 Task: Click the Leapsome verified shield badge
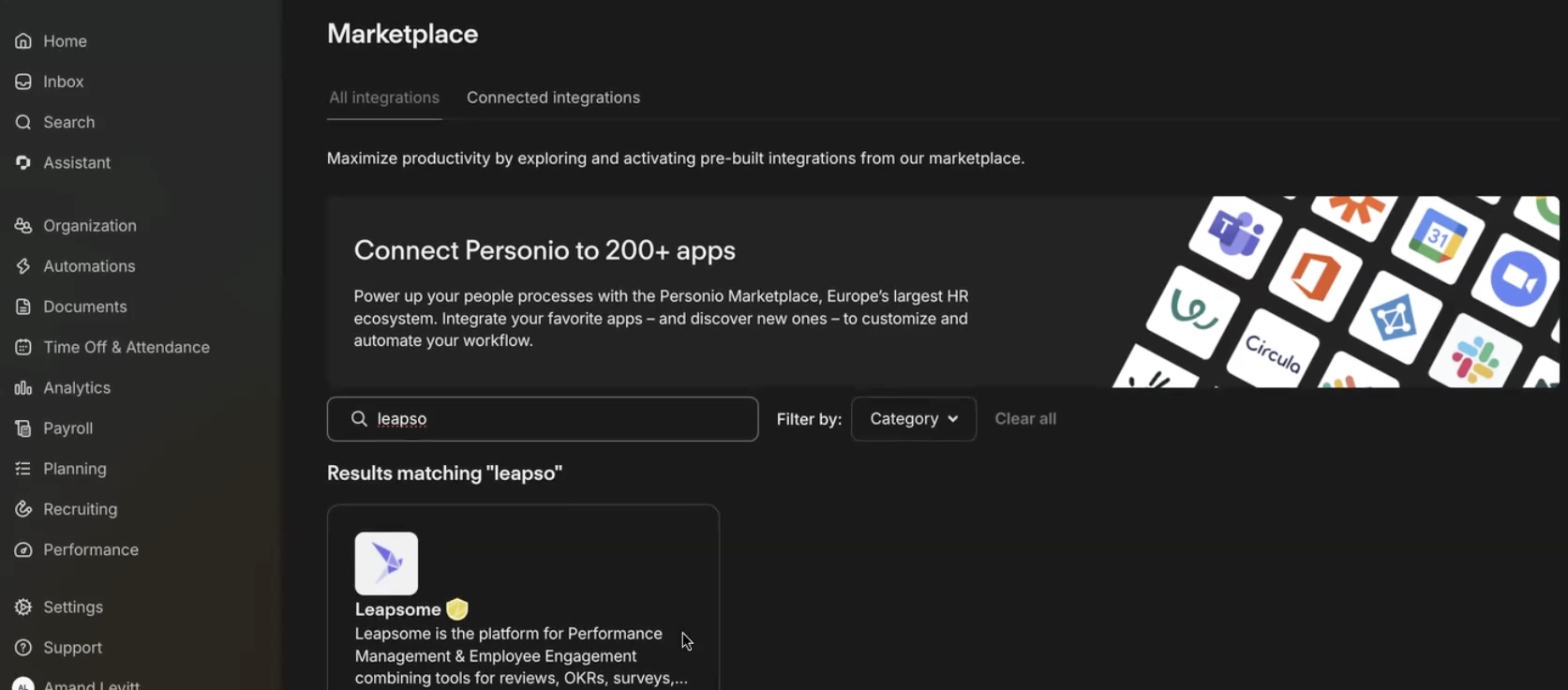coord(457,609)
